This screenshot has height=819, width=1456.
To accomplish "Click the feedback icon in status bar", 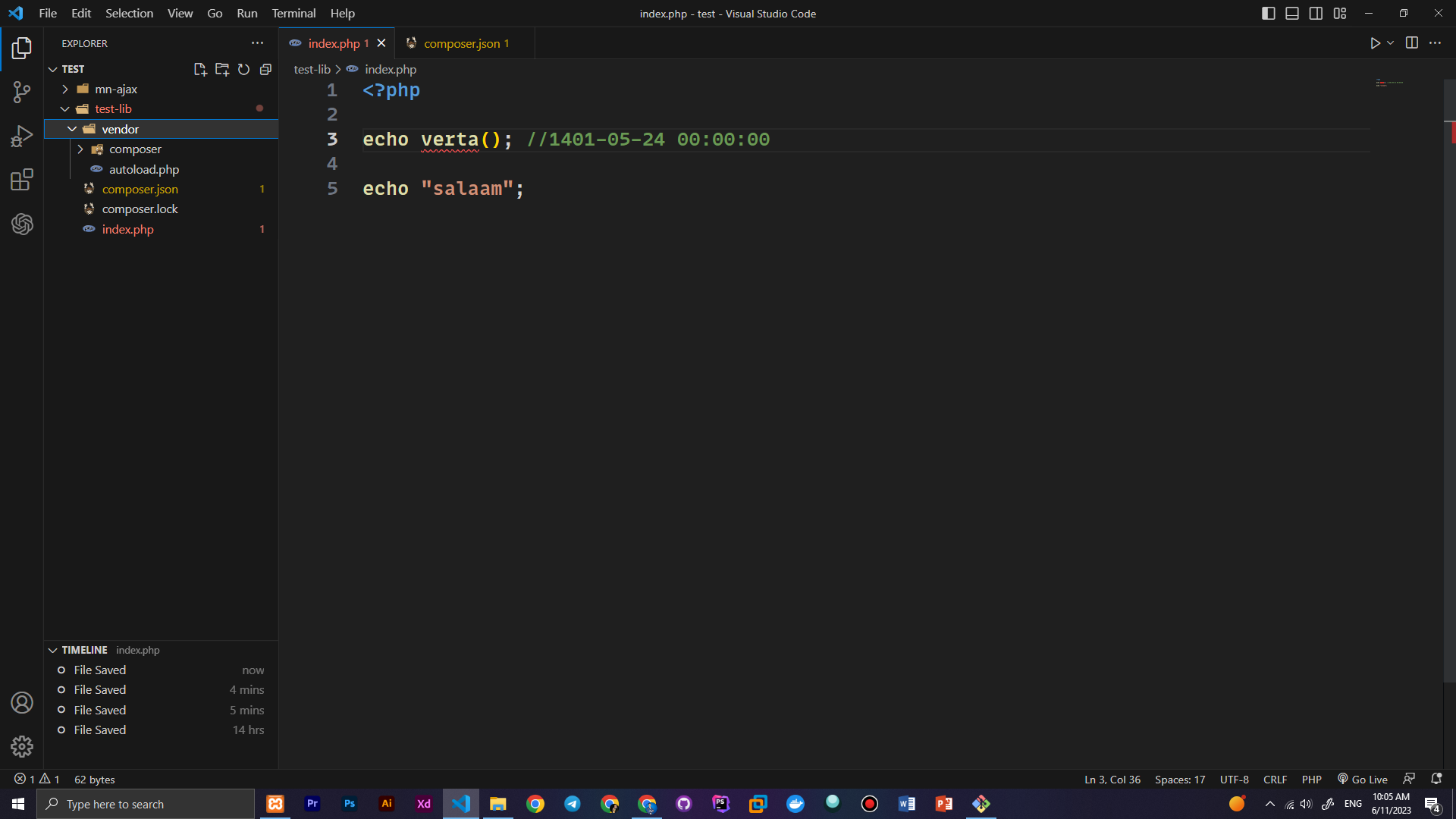I will pyautogui.click(x=1409, y=779).
